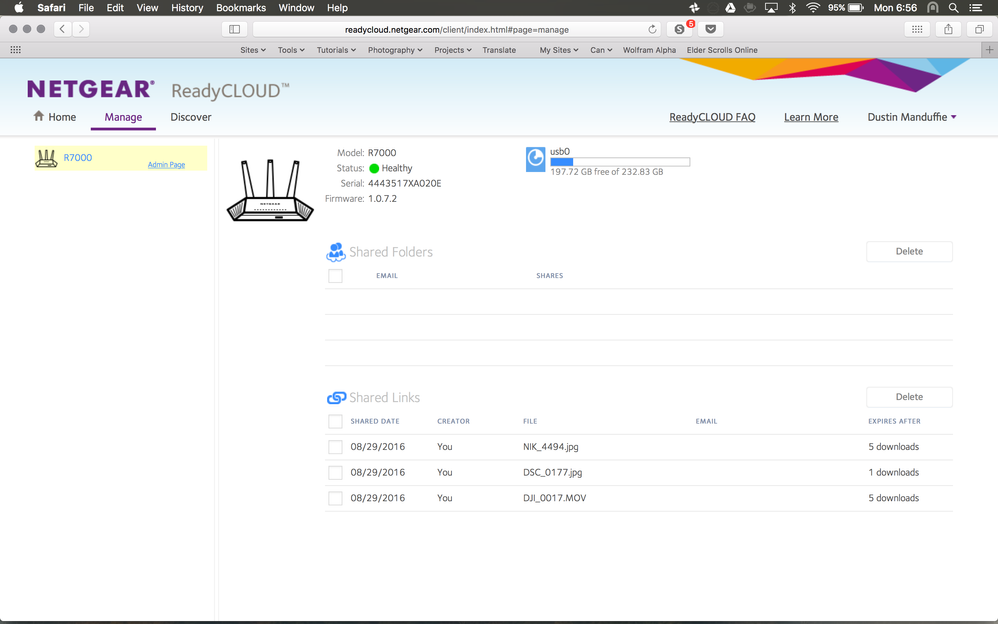
Task: Click the Shared Folders people icon
Action: (x=336, y=252)
